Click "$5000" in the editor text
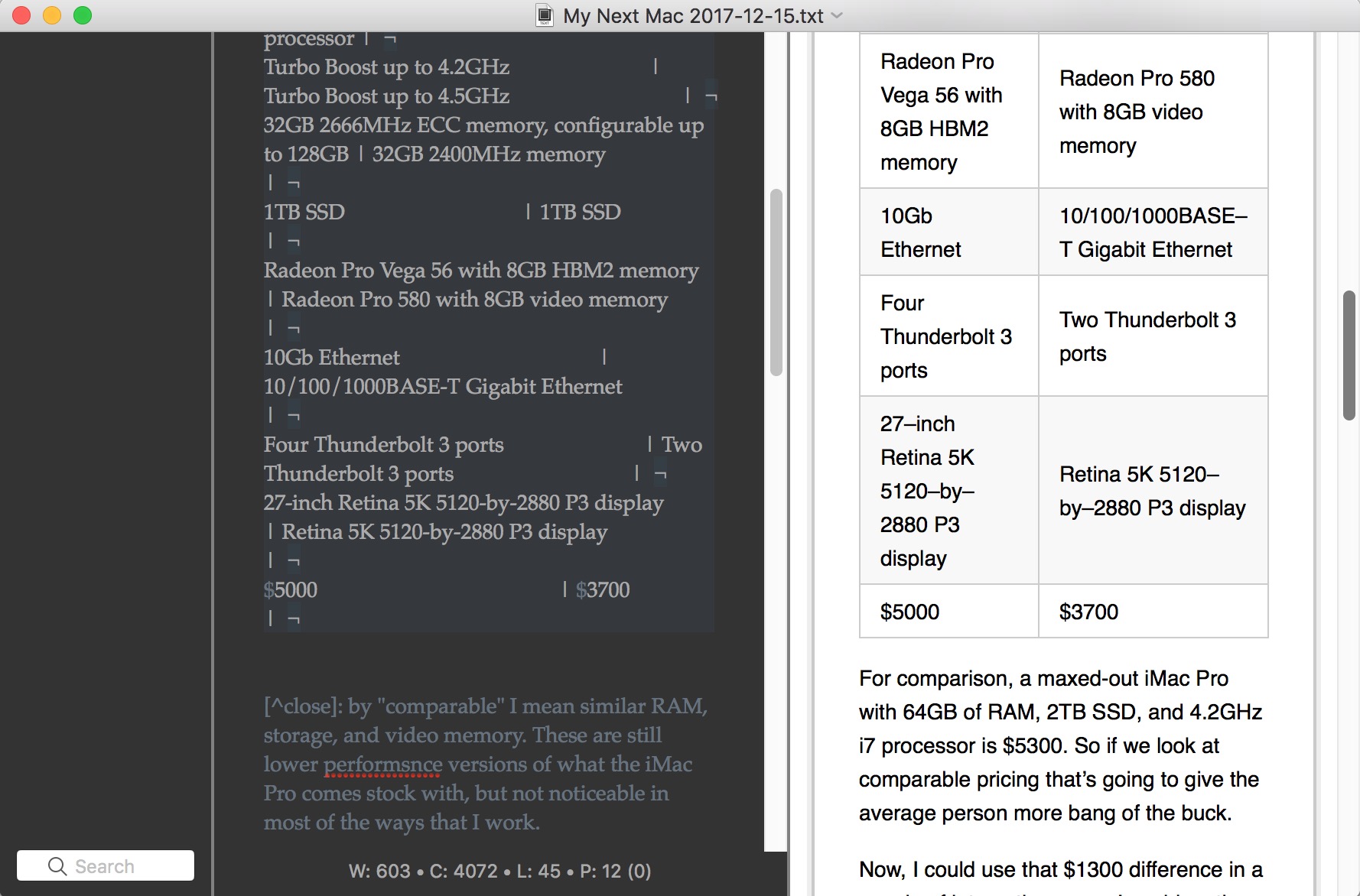The width and height of the screenshot is (1360, 896). coord(291,589)
